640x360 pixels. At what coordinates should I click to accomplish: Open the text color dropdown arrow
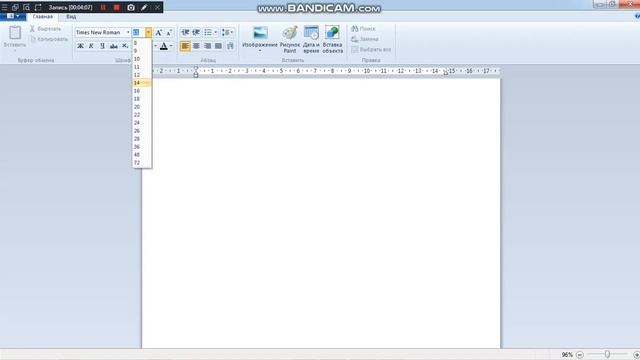(171, 46)
